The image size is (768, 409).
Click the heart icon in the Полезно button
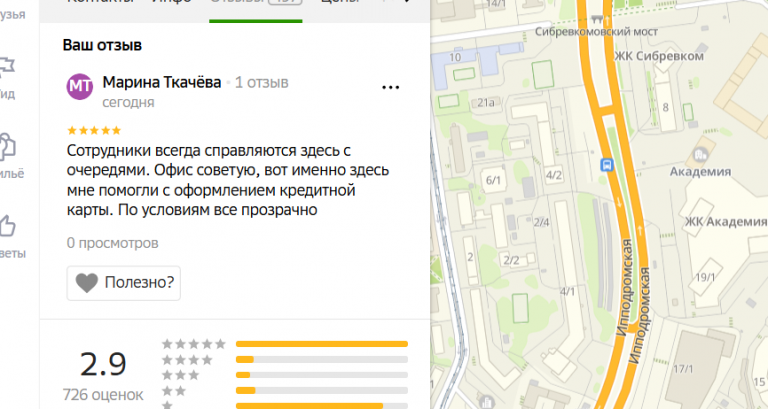coord(87,283)
